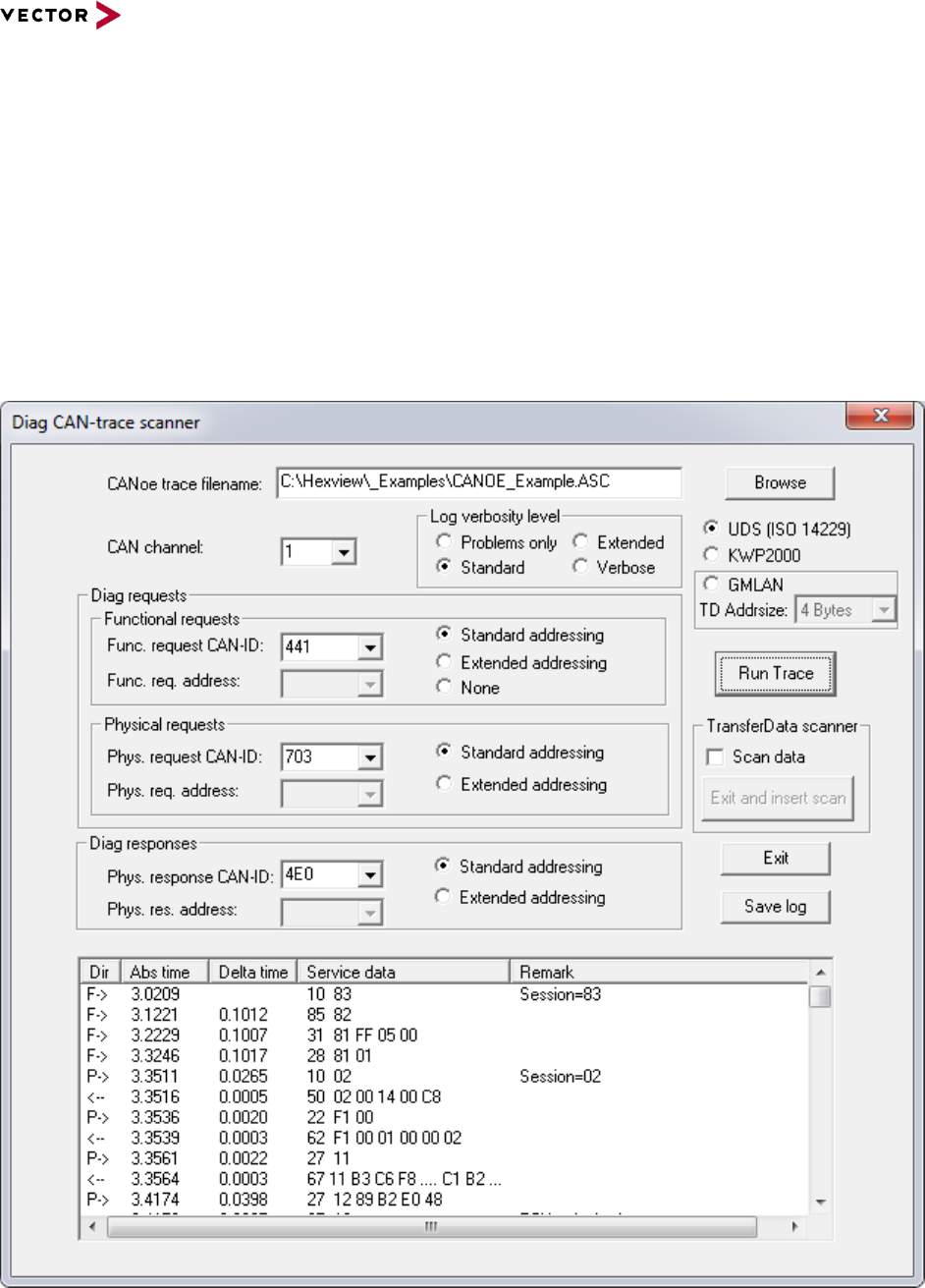The height and width of the screenshot is (1288, 925).
Task: Select log row '62 F1 00 01 00 00 02'
Action: point(444,1139)
